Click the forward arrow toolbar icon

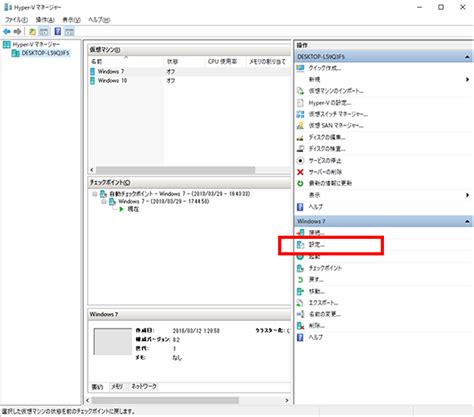pyautogui.click(x=18, y=32)
